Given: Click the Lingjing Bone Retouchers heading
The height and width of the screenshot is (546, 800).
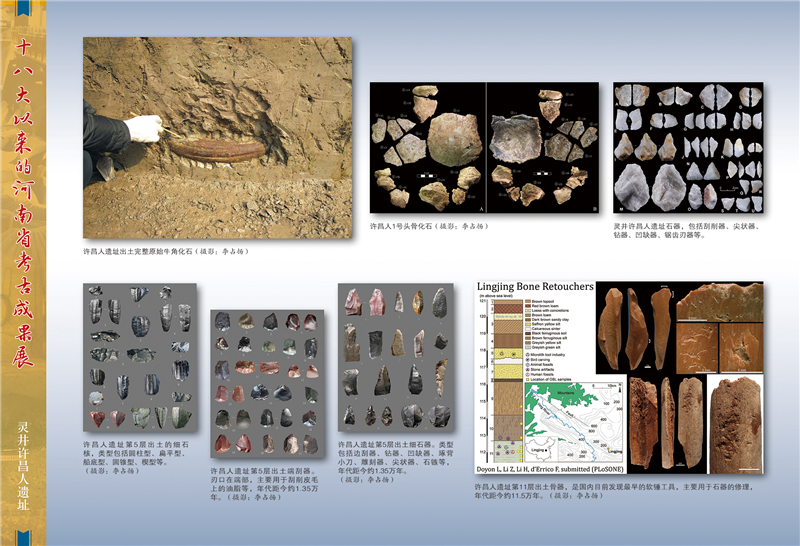Looking at the screenshot, I should [x=535, y=287].
